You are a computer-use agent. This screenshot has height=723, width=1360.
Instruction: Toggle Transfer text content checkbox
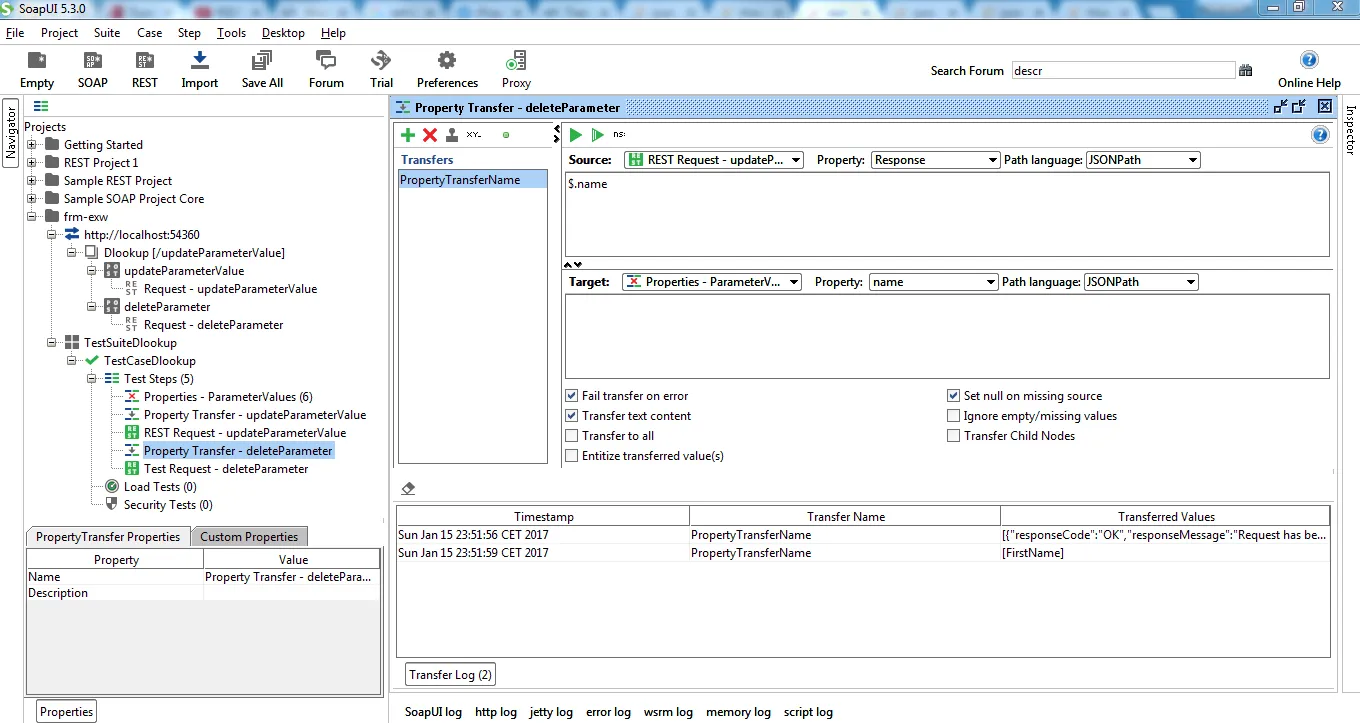point(572,416)
